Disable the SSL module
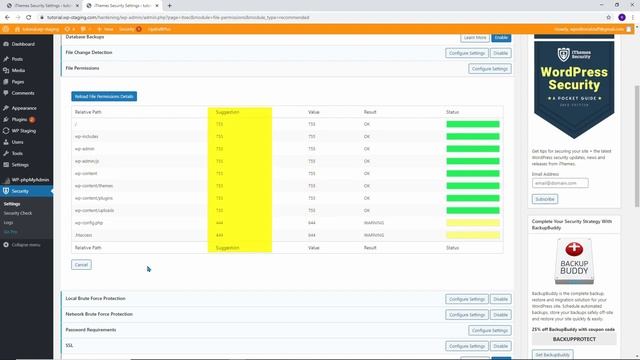The width and height of the screenshot is (640, 360). [500, 346]
